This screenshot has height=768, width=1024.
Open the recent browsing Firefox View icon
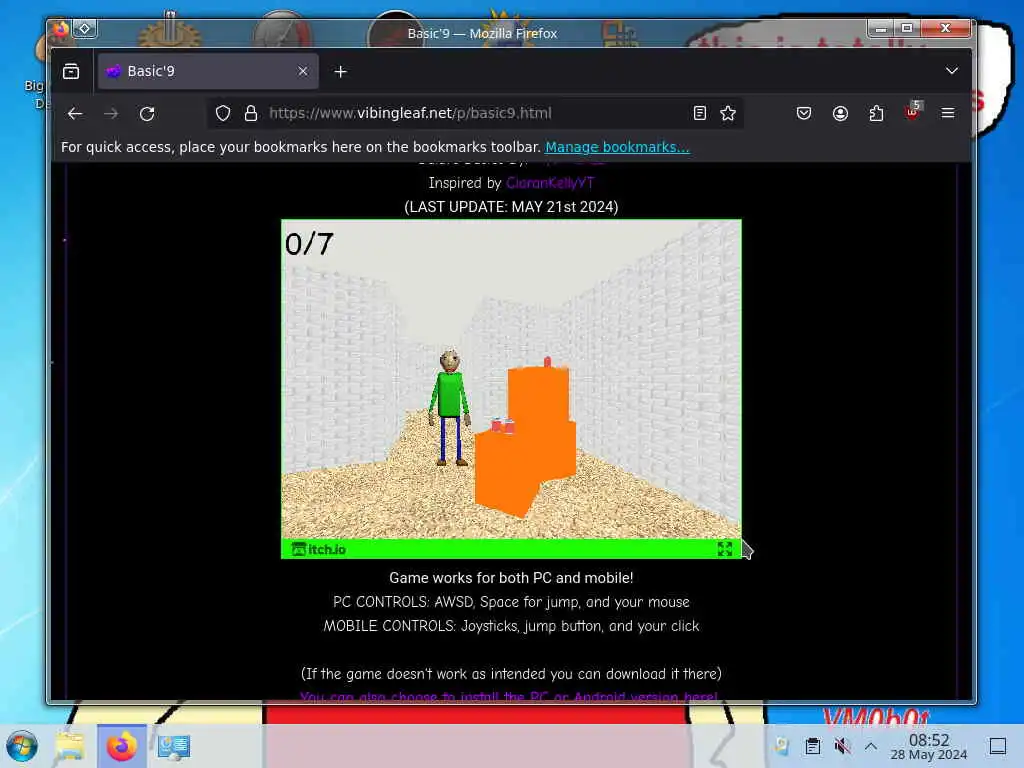[x=71, y=71]
